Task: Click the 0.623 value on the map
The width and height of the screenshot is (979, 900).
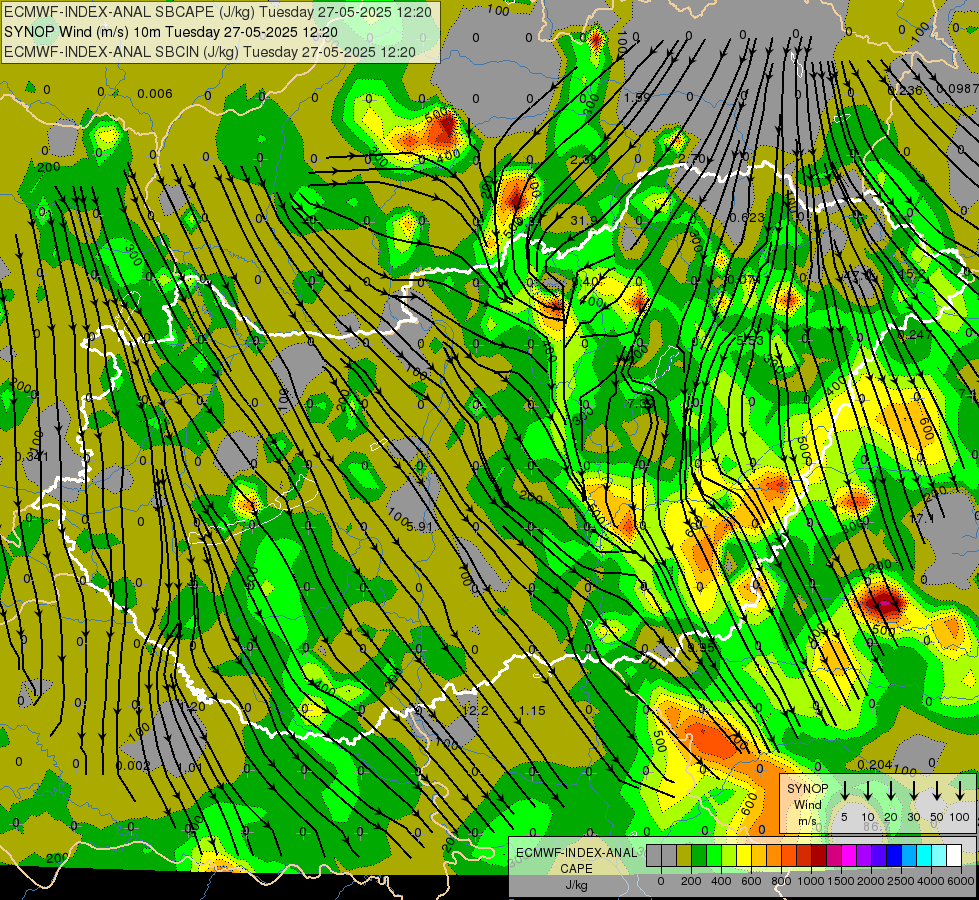Action: 747,217
